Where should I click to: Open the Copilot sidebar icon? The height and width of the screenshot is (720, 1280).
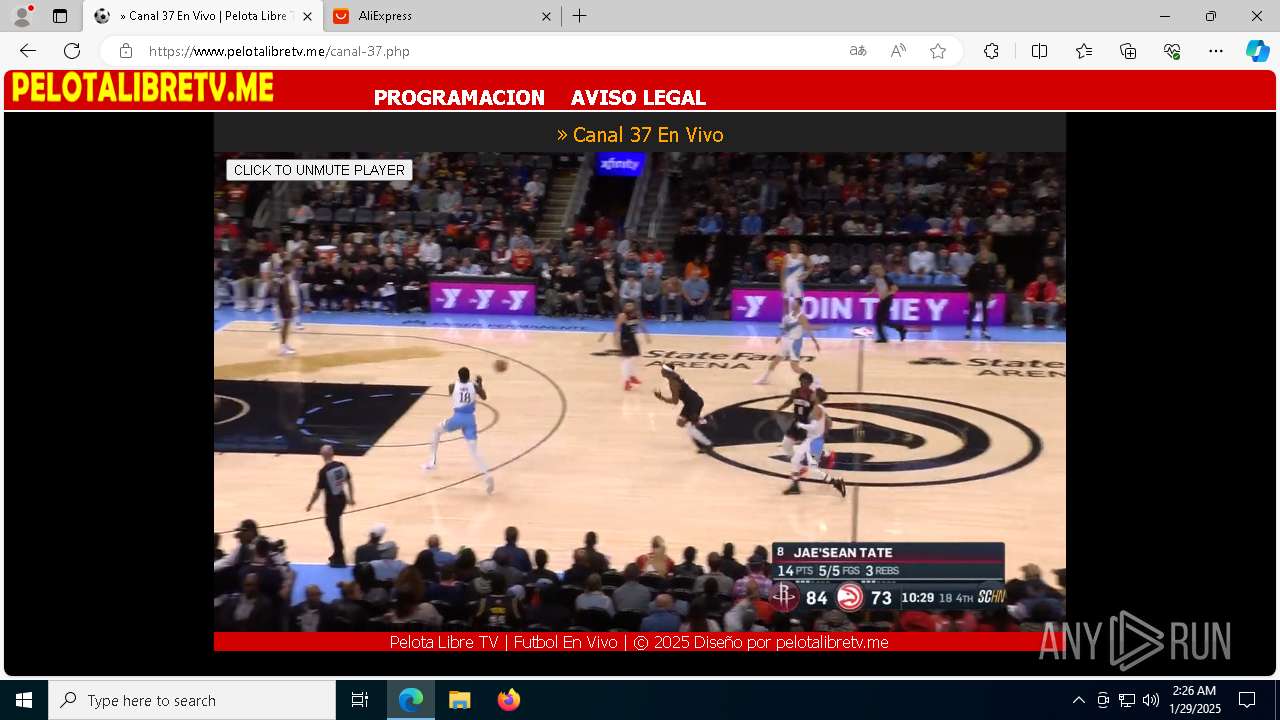(1257, 51)
